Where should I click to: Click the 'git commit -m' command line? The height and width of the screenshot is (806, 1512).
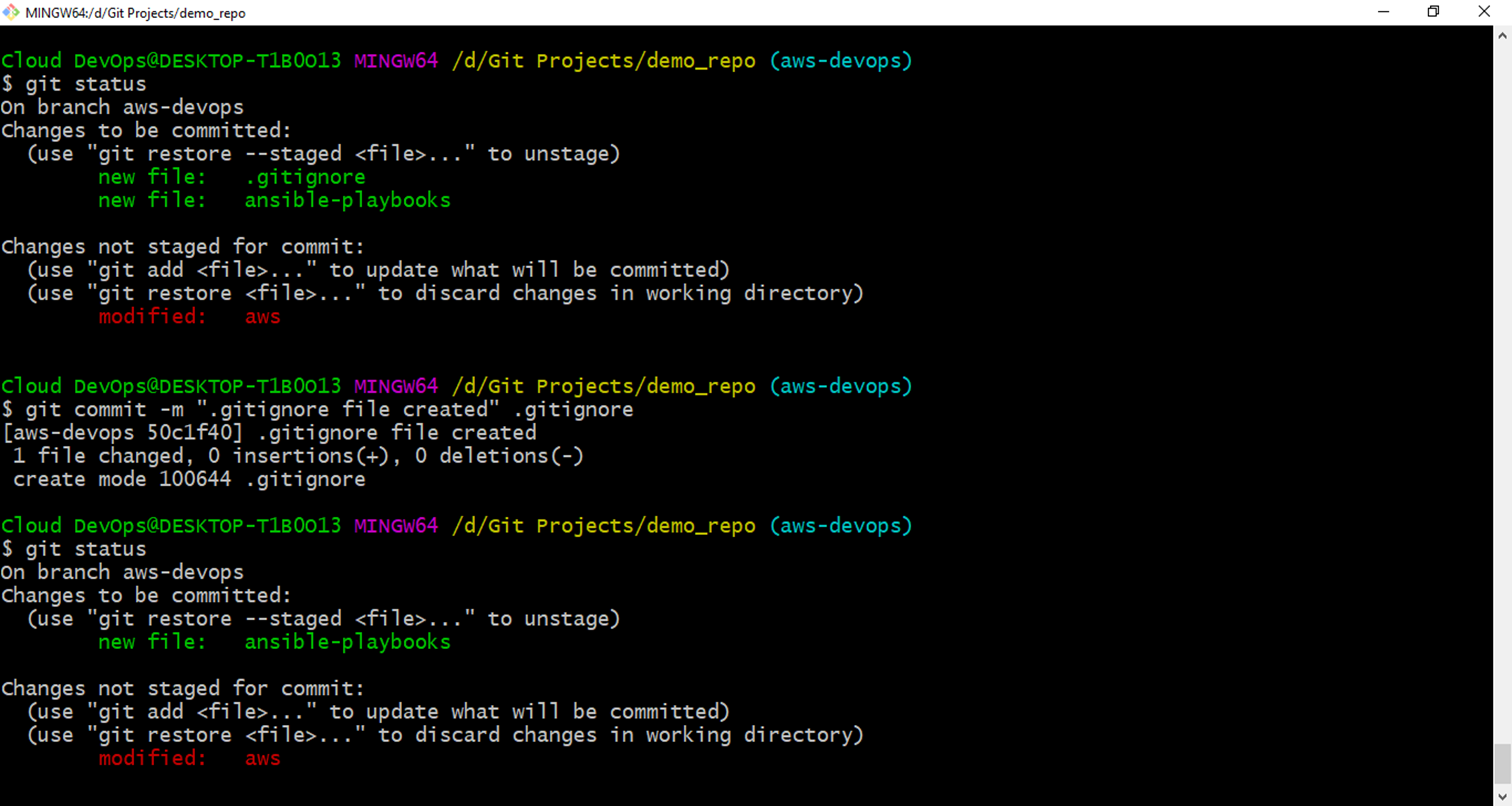(317, 409)
